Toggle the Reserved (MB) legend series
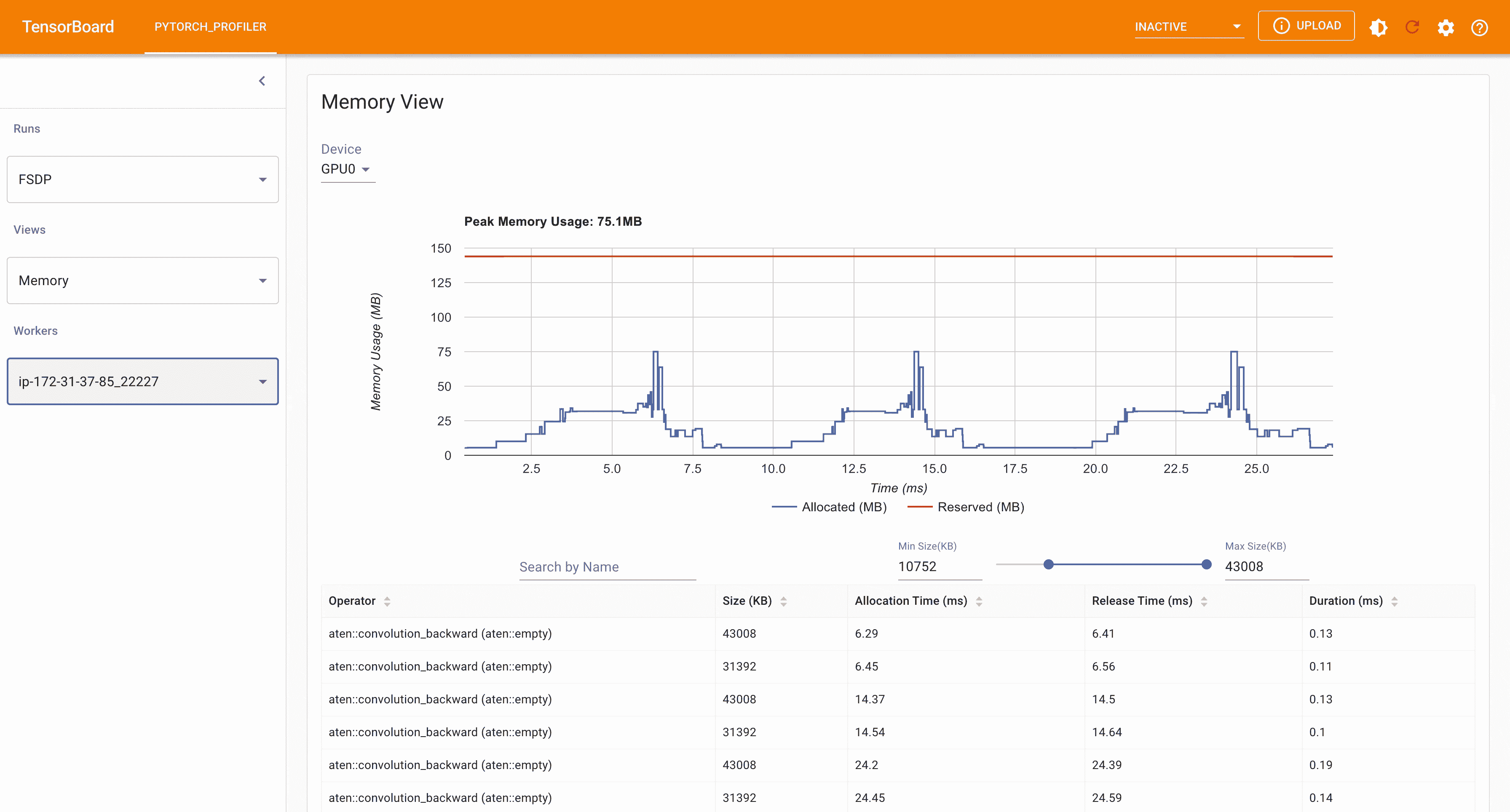This screenshot has width=1510, height=812. tap(966, 507)
